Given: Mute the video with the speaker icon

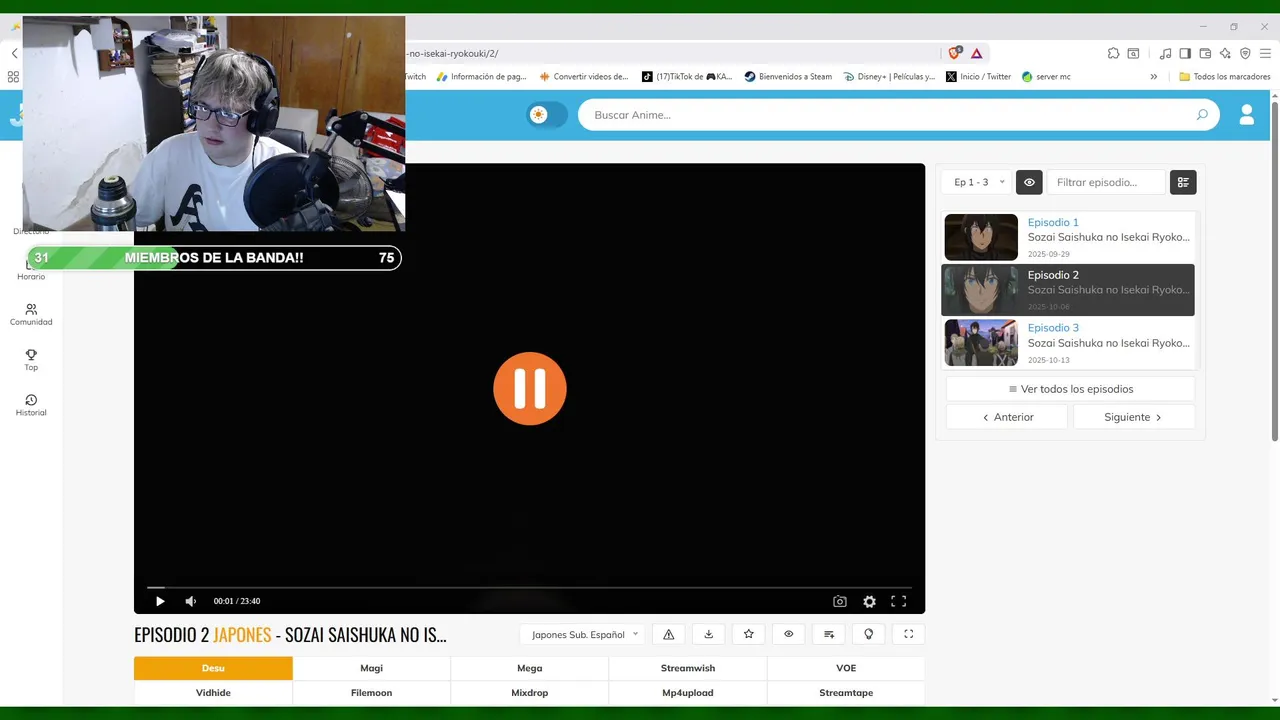Looking at the screenshot, I should click(191, 601).
